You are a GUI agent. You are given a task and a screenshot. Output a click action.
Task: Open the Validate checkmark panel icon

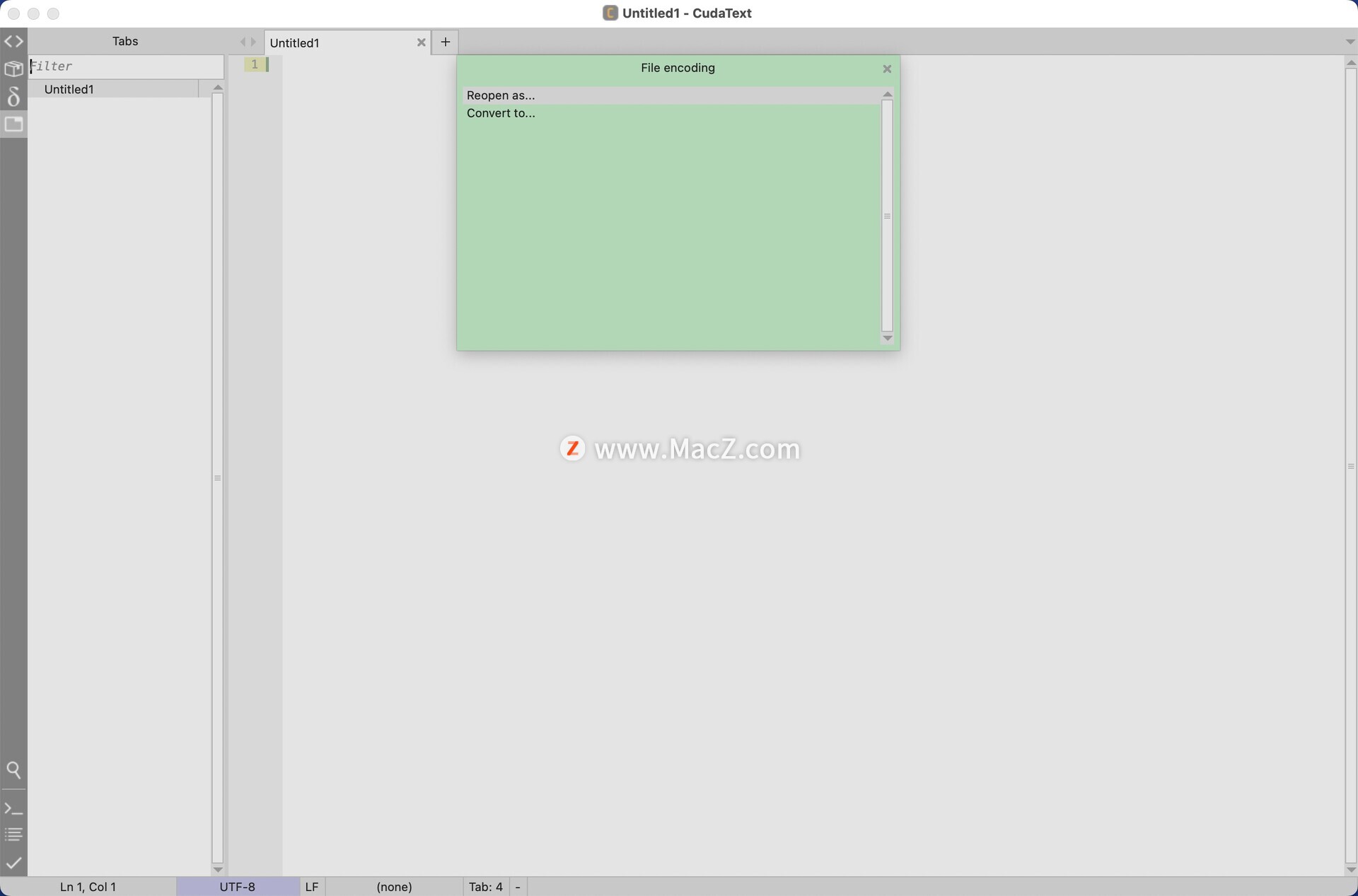coord(13,863)
